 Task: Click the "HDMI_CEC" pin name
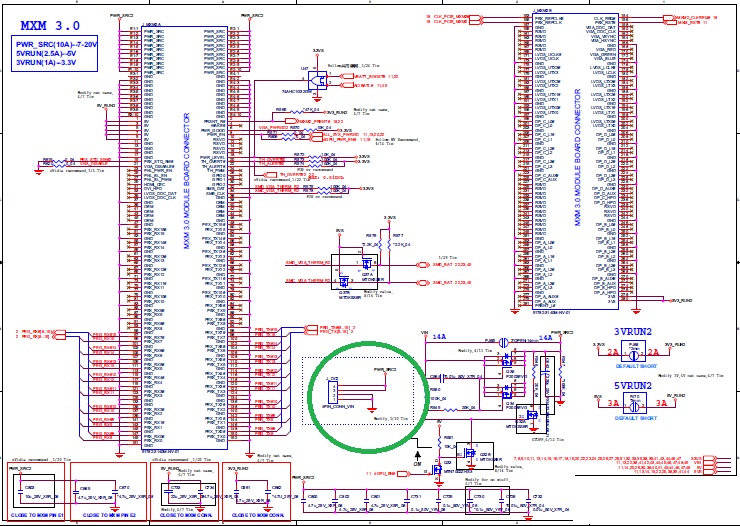point(154,184)
